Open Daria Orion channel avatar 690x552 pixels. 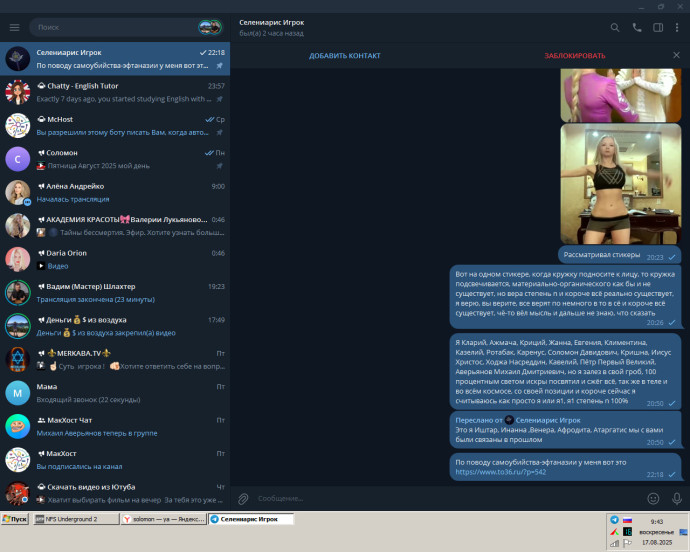pos(18,259)
